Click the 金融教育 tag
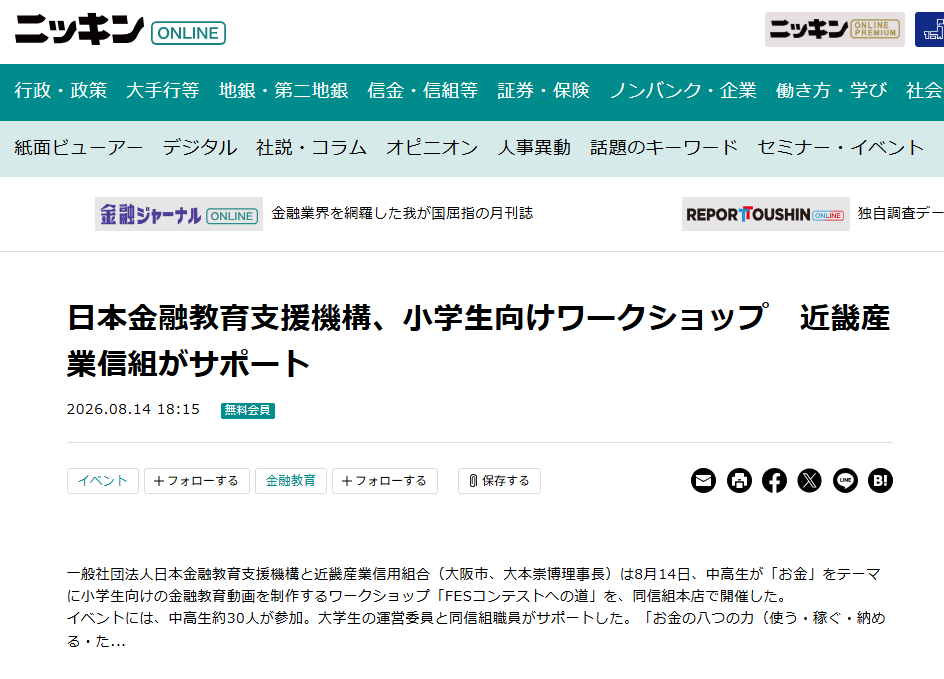944x679 pixels. click(291, 481)
